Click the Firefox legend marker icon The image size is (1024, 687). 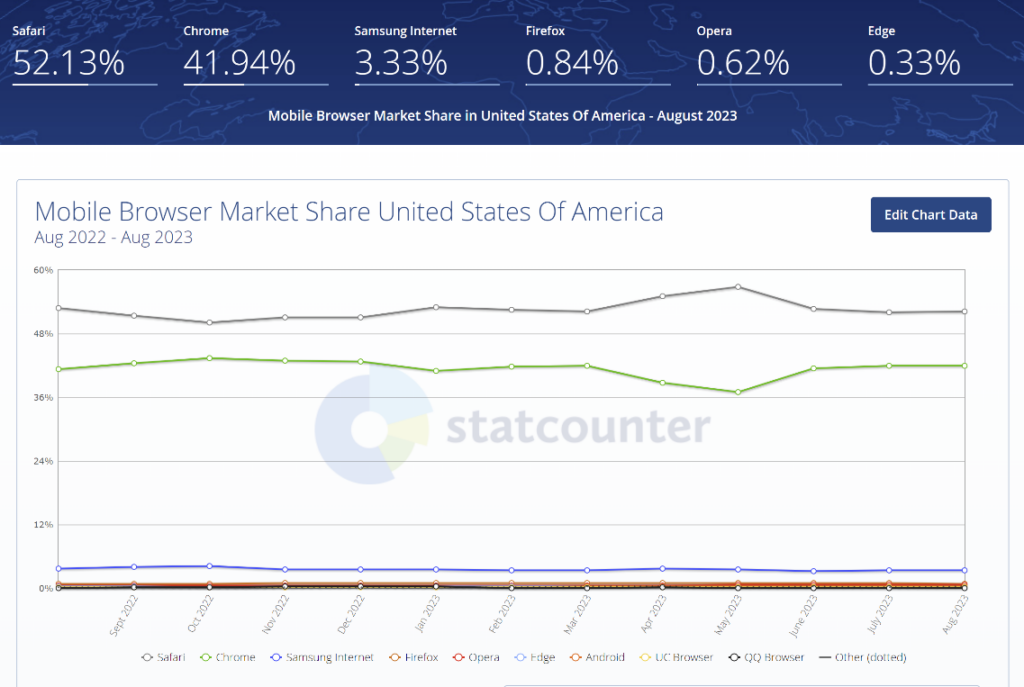396,657
